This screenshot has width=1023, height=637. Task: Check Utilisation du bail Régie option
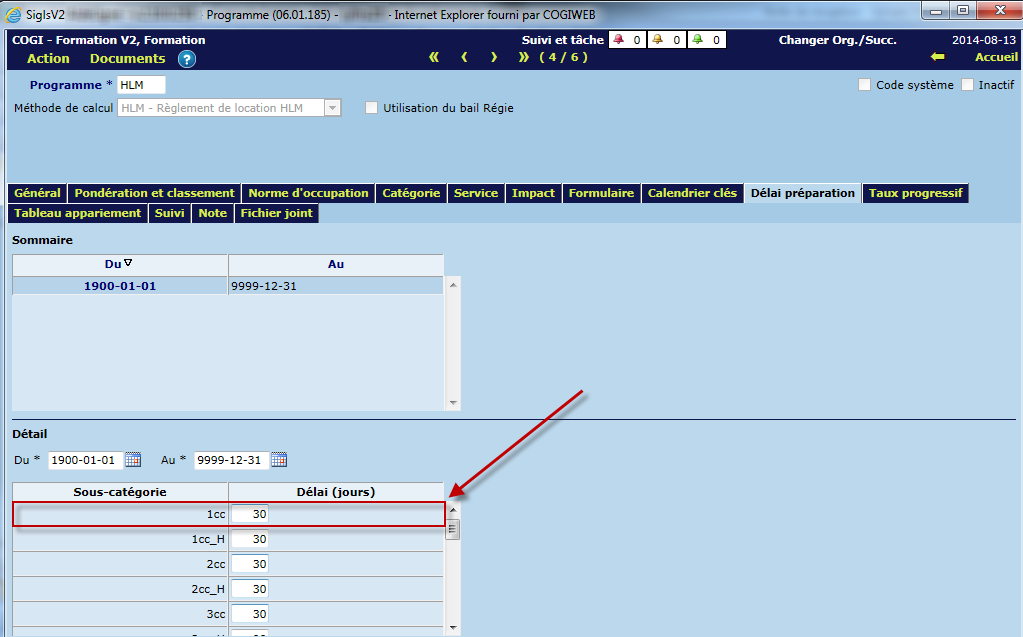372,108
